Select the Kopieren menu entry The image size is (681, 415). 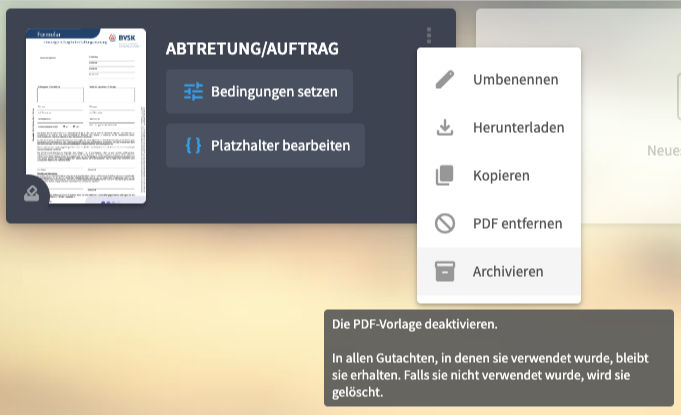[x=499, y=175]
